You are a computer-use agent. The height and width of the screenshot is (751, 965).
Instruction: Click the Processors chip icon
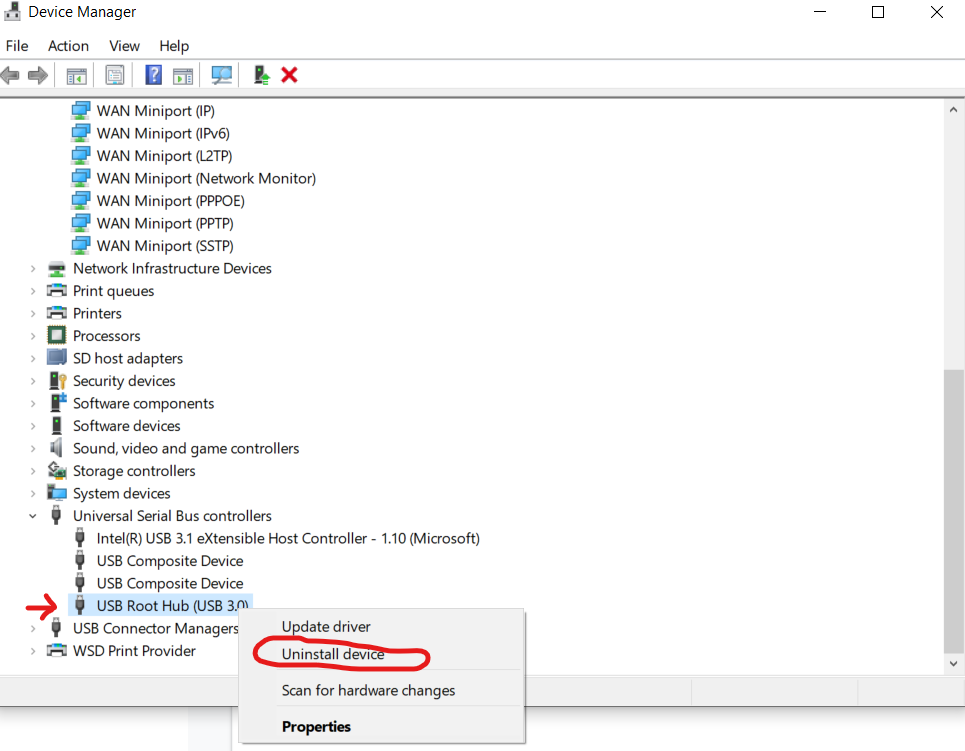pos(57,335)
